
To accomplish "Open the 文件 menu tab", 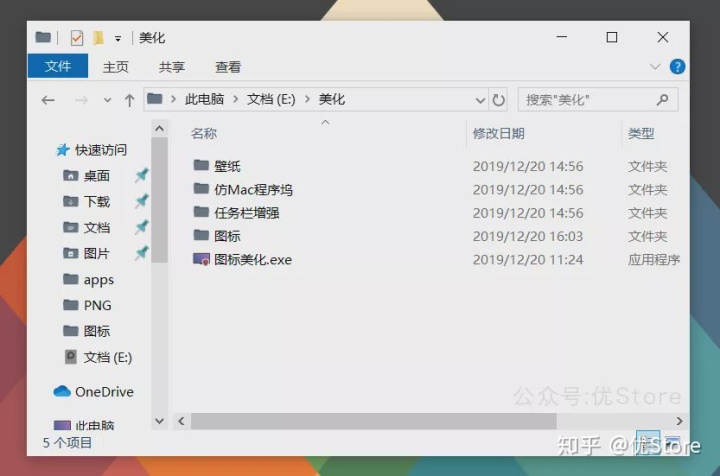I will (x=58, y=66).
